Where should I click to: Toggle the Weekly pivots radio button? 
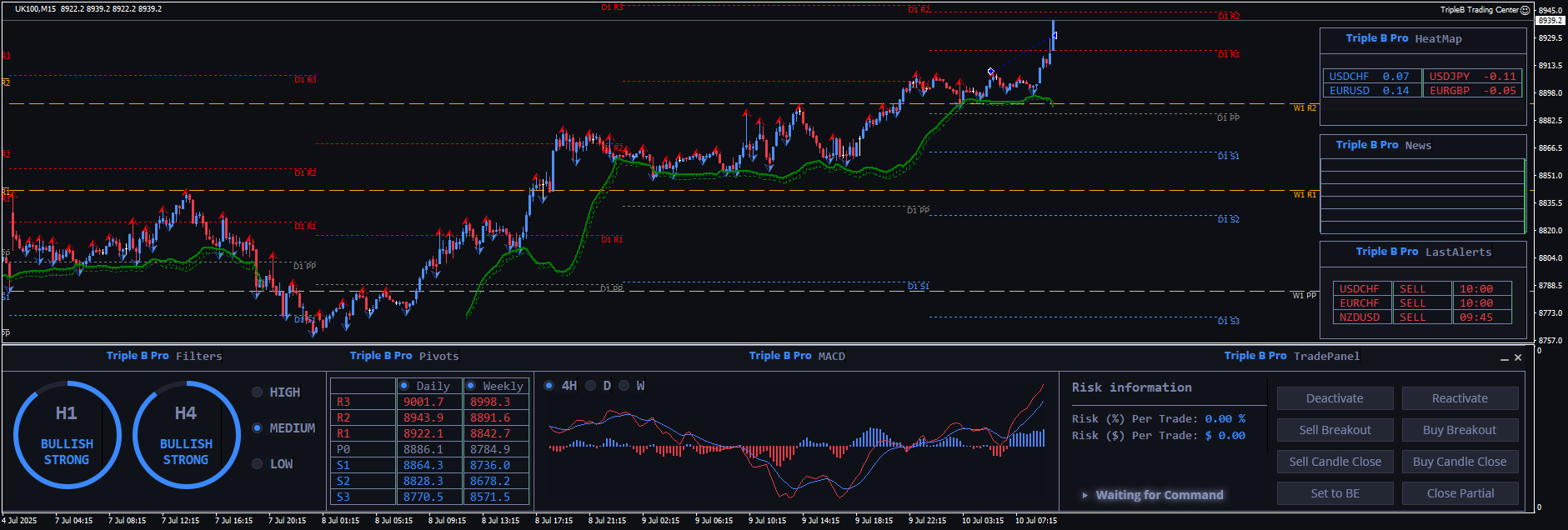(x=471, y=386)
